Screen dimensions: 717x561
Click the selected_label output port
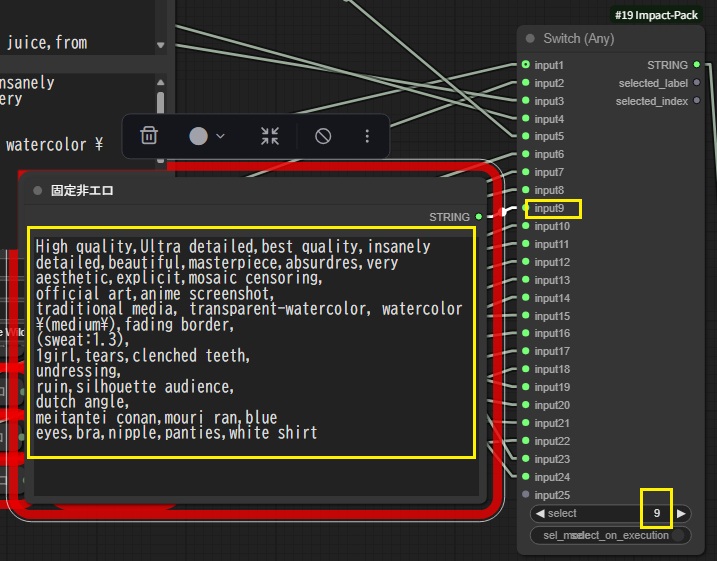697,83
